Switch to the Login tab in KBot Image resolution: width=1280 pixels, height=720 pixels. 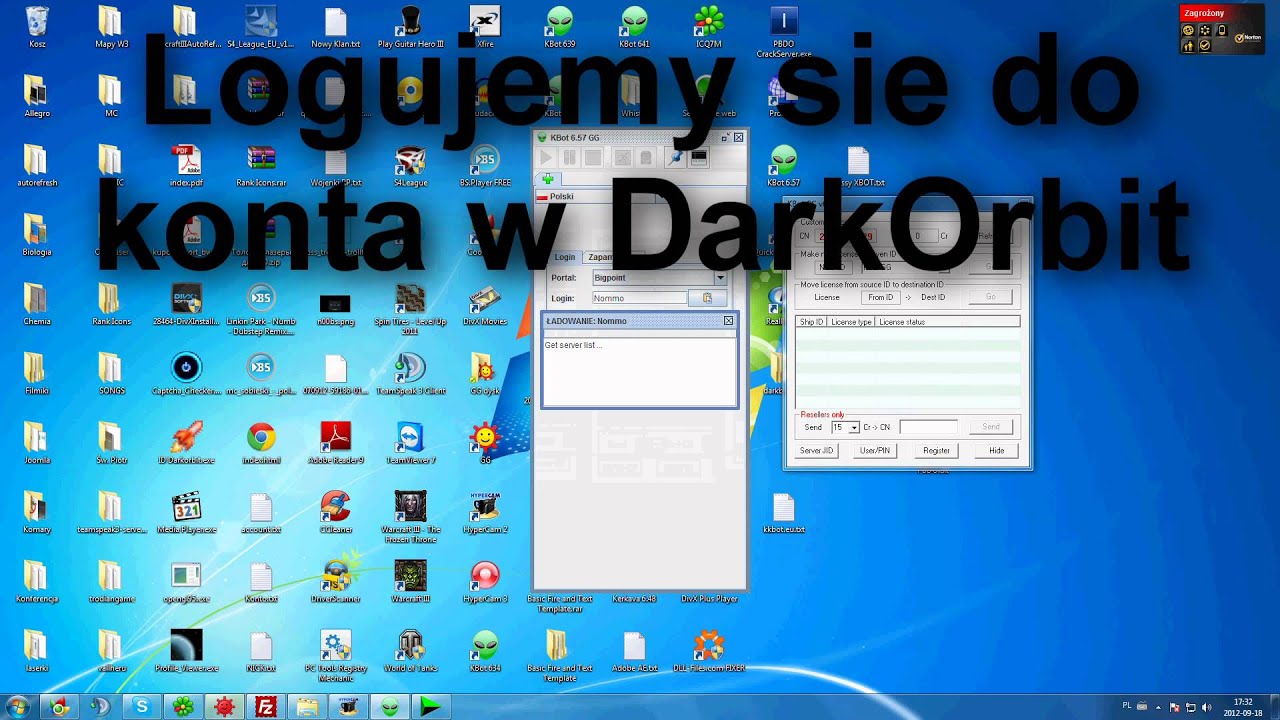click(x=565, y=257)
